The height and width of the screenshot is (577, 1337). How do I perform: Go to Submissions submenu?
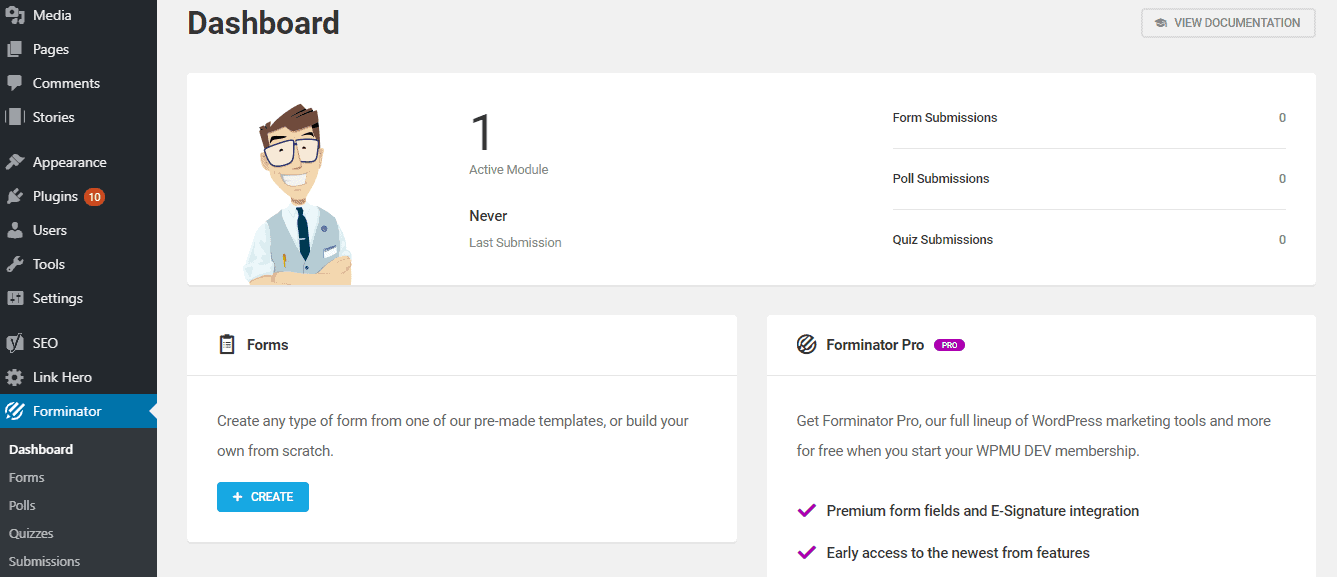(x=44, y=562)
